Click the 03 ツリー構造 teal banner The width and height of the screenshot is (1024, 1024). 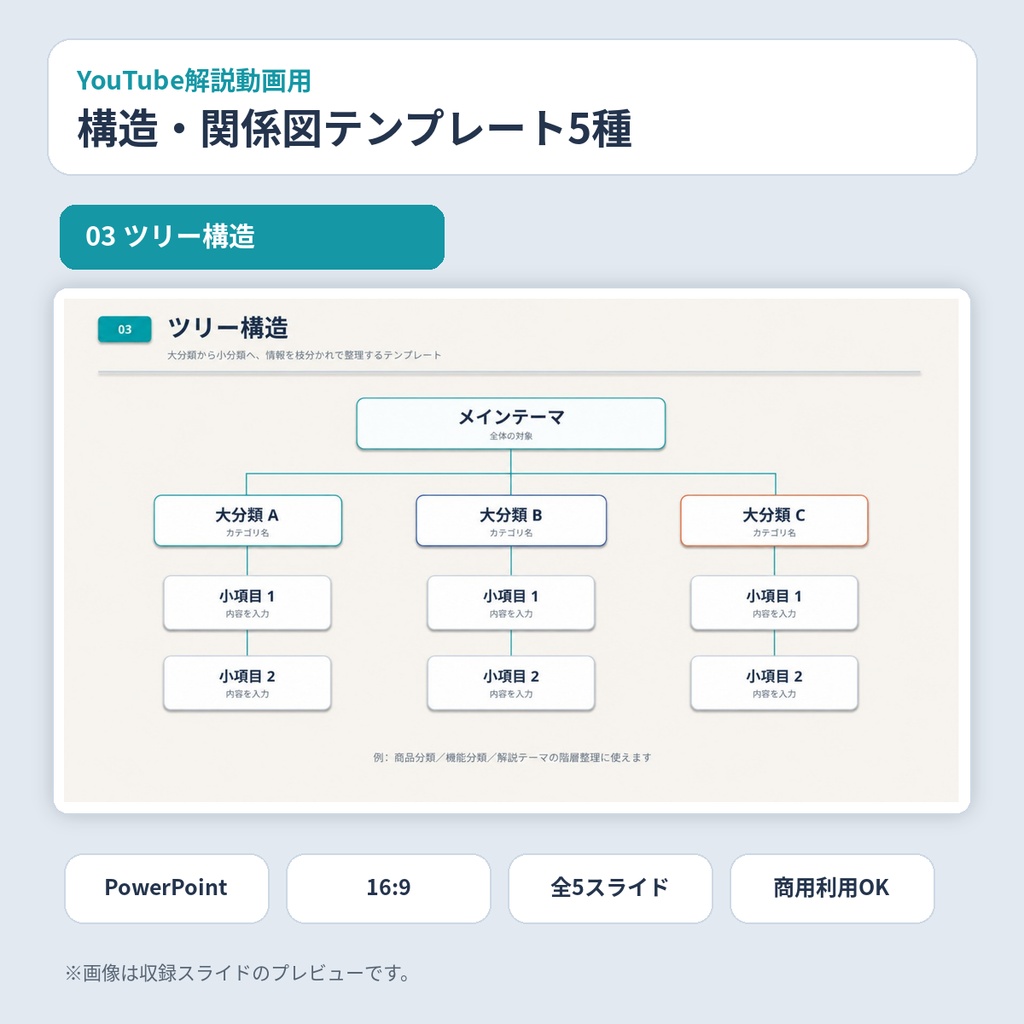tap(252, 237)
